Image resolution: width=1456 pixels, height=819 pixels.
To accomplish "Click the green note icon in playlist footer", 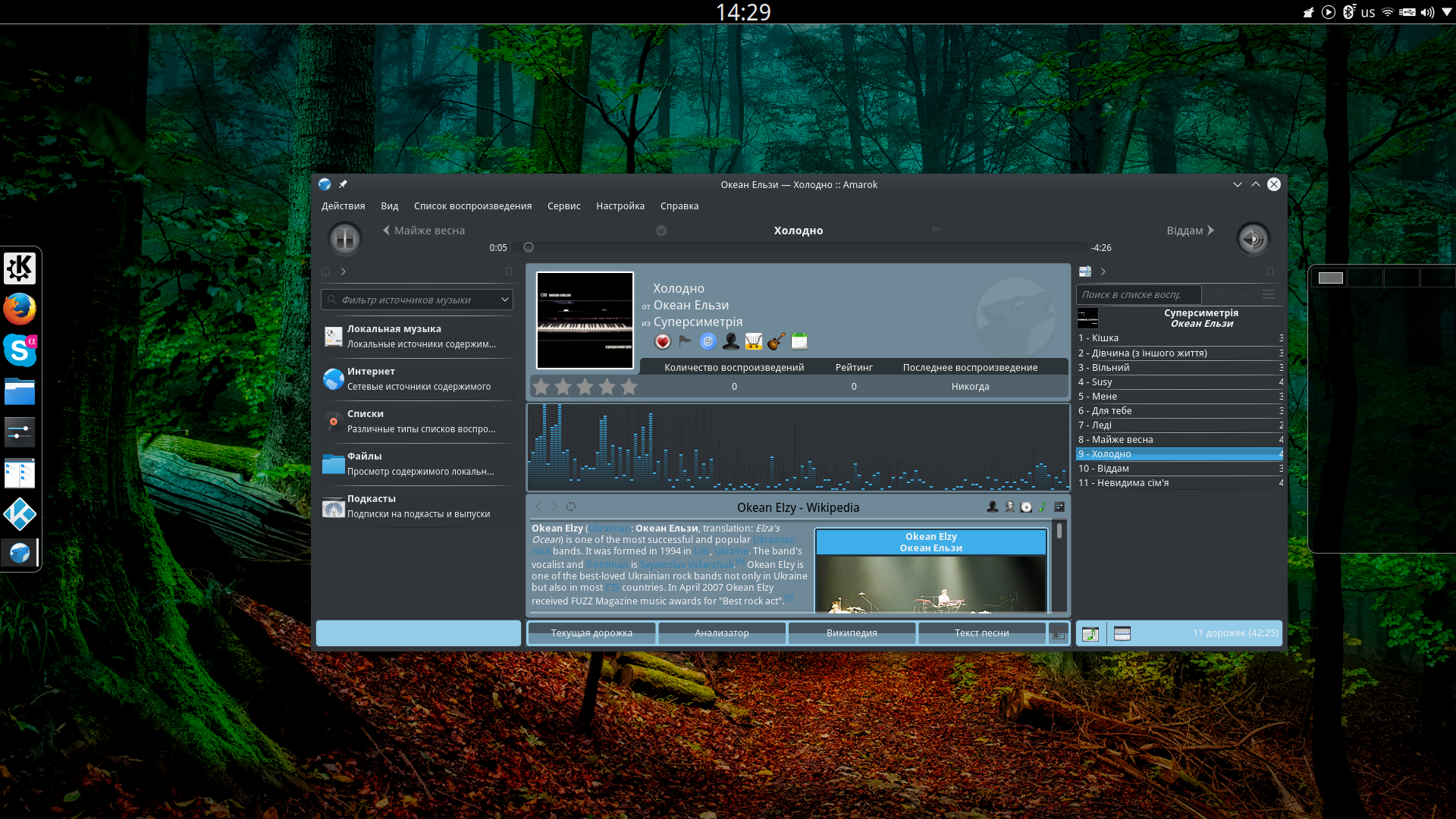I will 1090,634.
